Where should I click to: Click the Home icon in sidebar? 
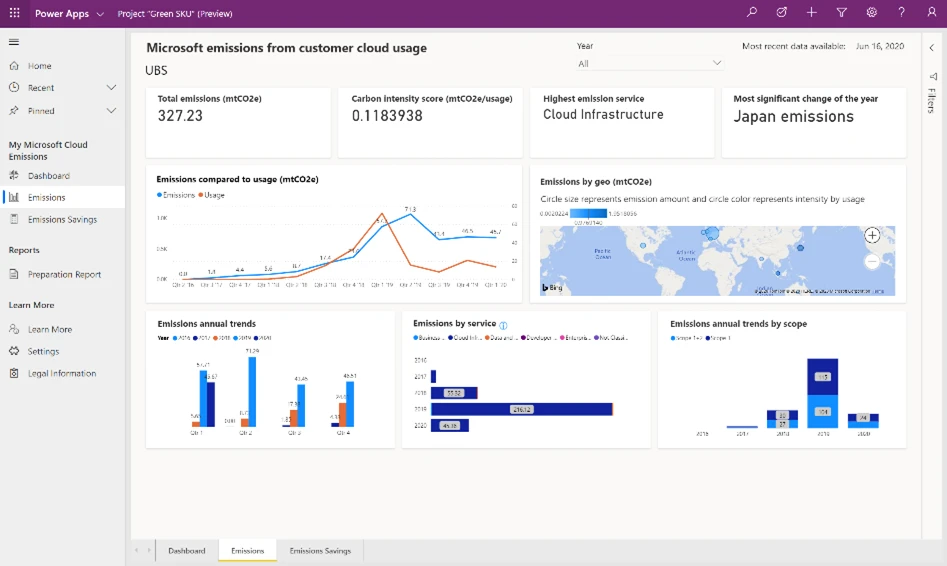click(x=14, y=65)
